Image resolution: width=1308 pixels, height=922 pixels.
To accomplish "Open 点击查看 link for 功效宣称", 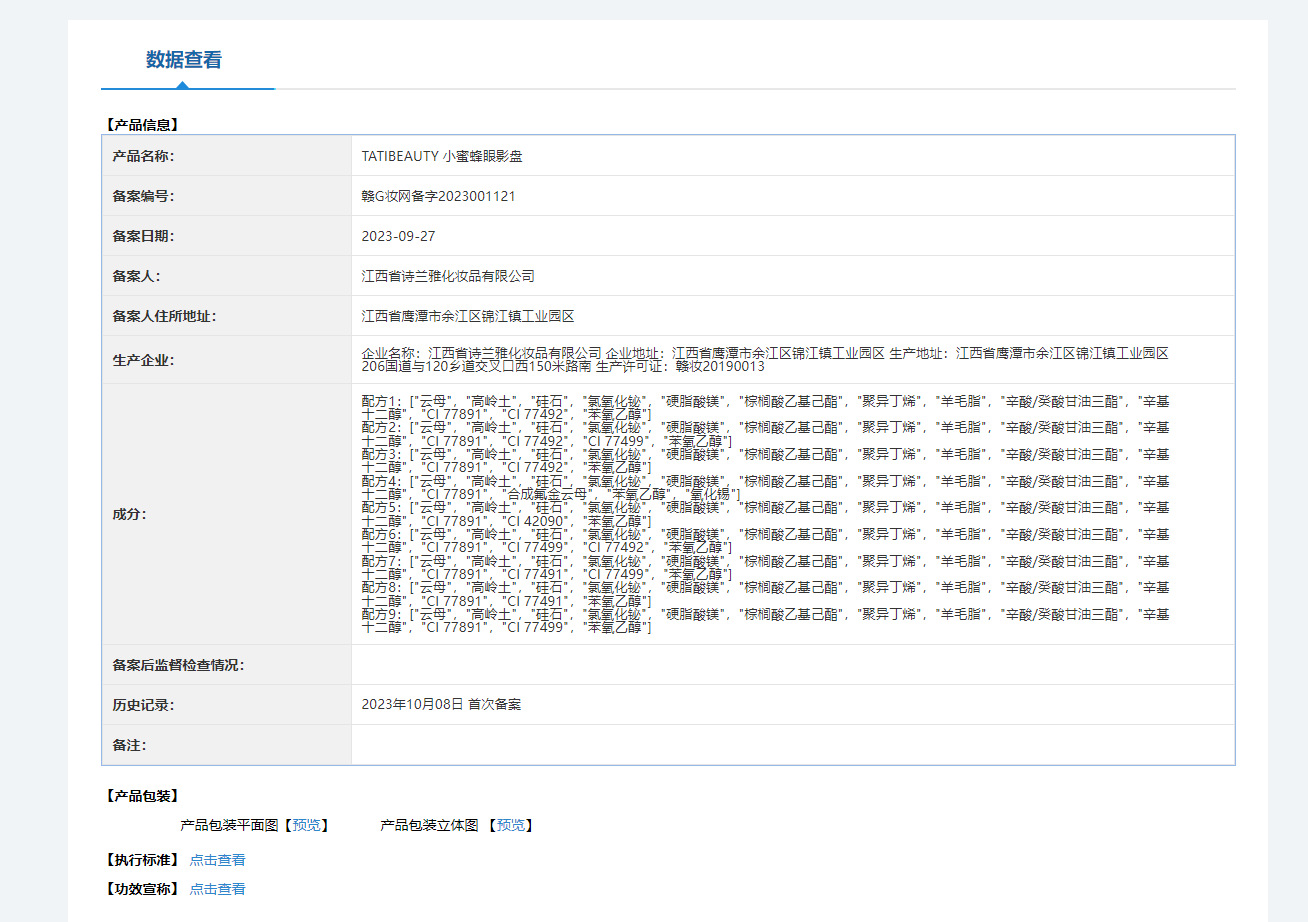I will (217, 889).
